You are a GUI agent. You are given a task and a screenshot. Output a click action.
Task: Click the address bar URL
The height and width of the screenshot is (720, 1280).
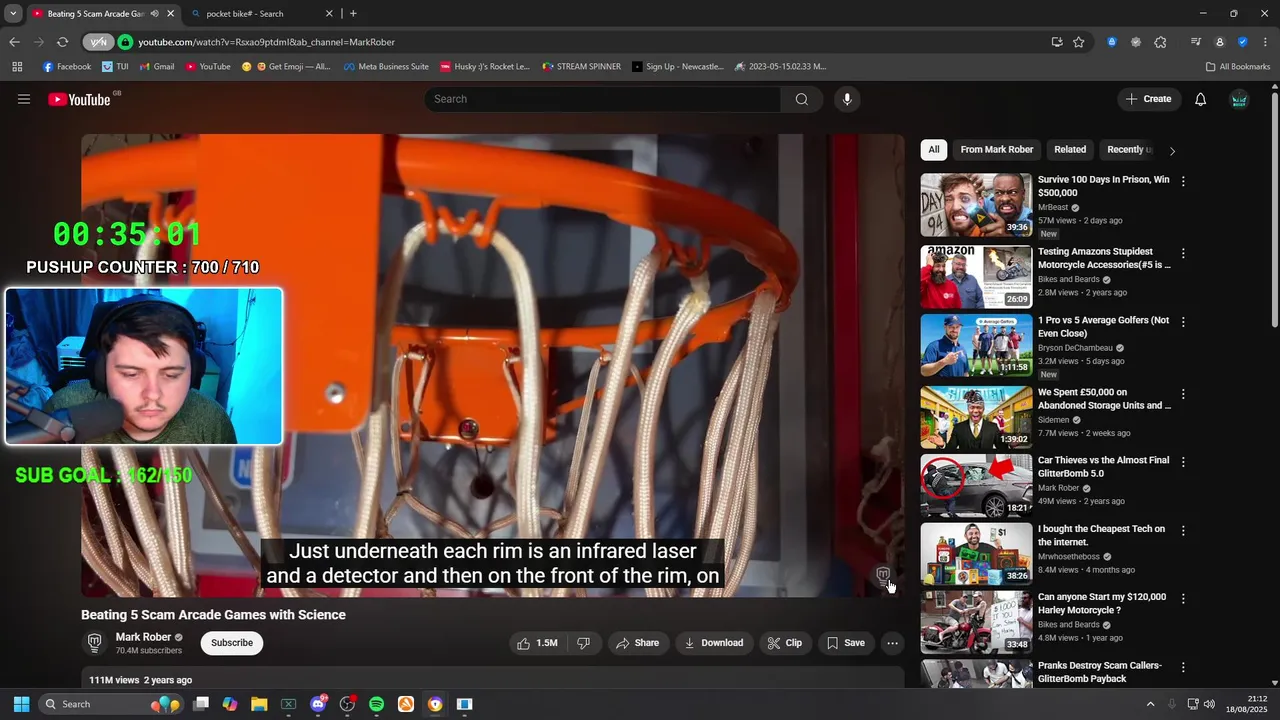[x=266, y=42]
